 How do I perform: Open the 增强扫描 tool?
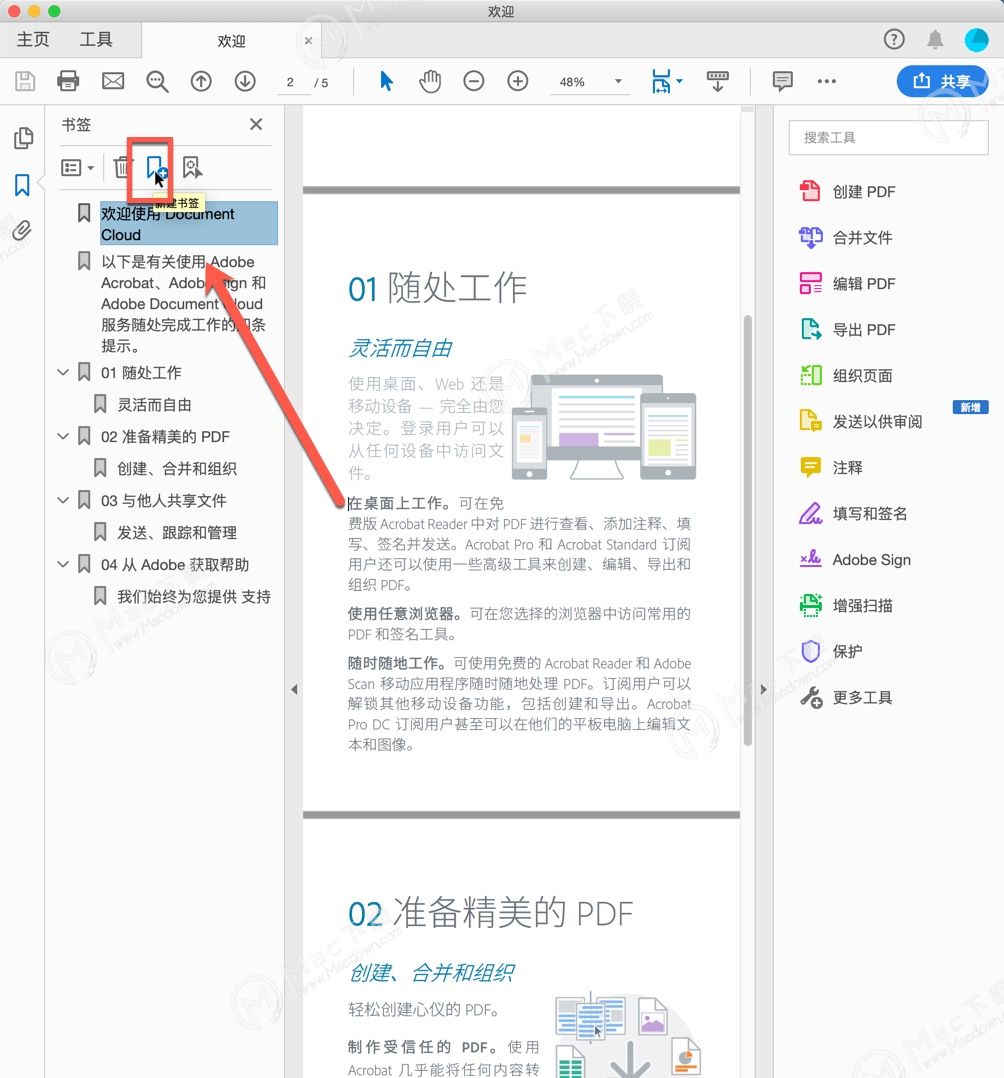tap(846, 606)
